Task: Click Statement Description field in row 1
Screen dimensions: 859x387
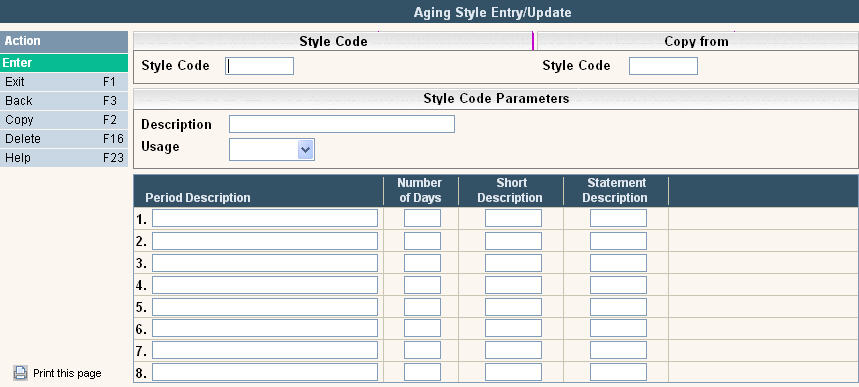Action: [619, 218]
